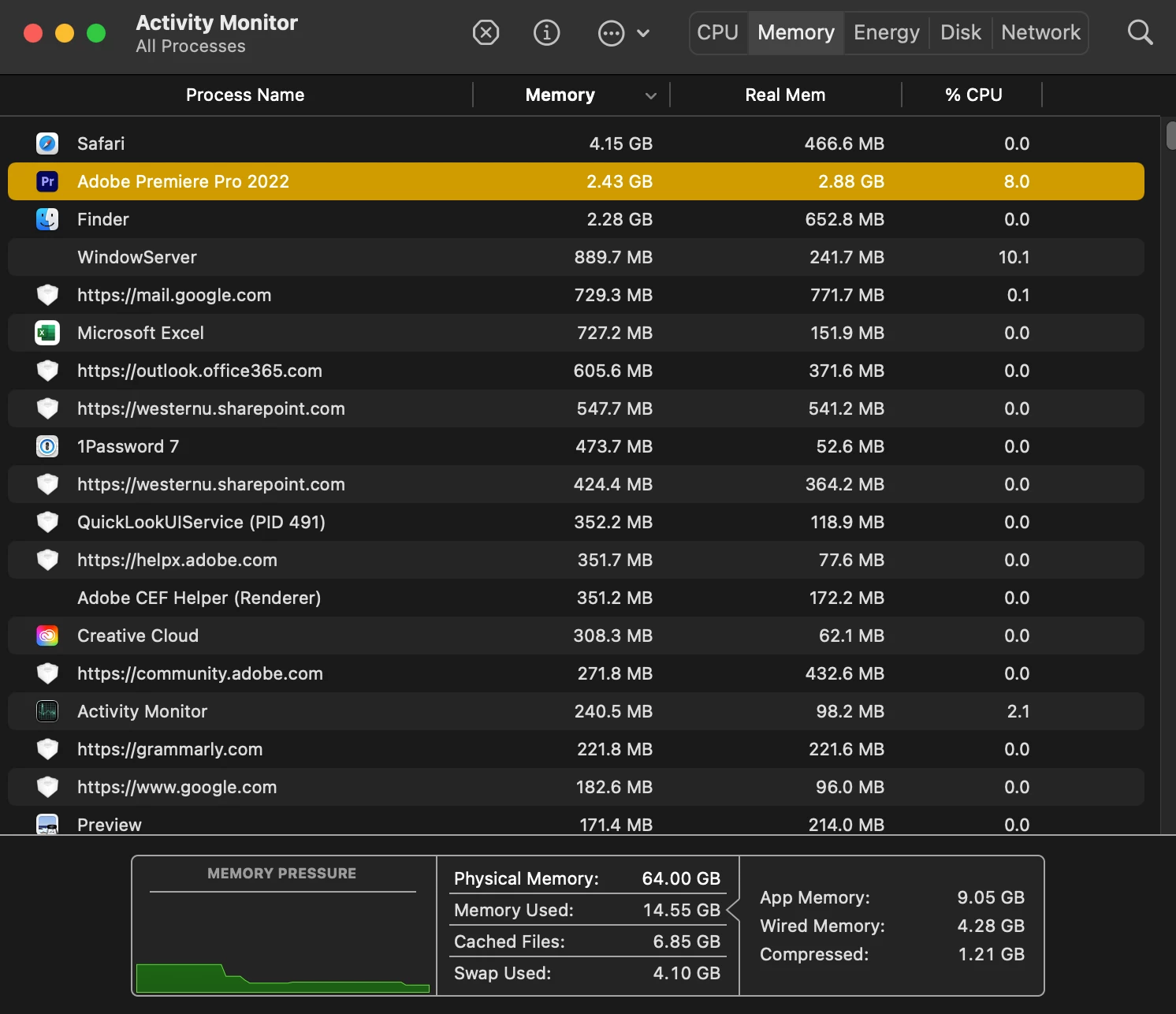
Task: Sort by Process Name column header
Action: point(245,95)
